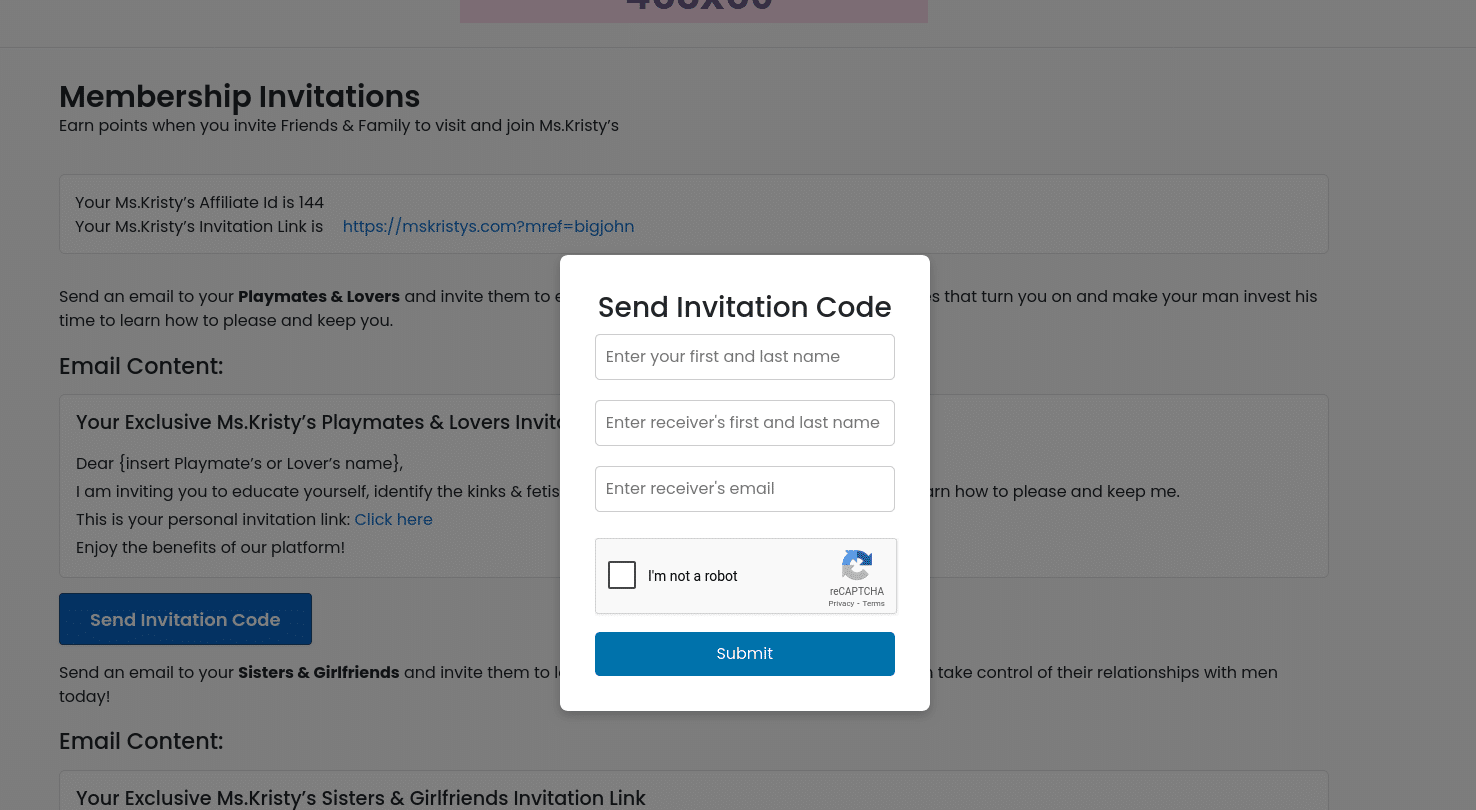The height and width of the screenshot is (810, 1476).
Task: Click the blue Send Invitation Code page button
Action: coord(185,619)
